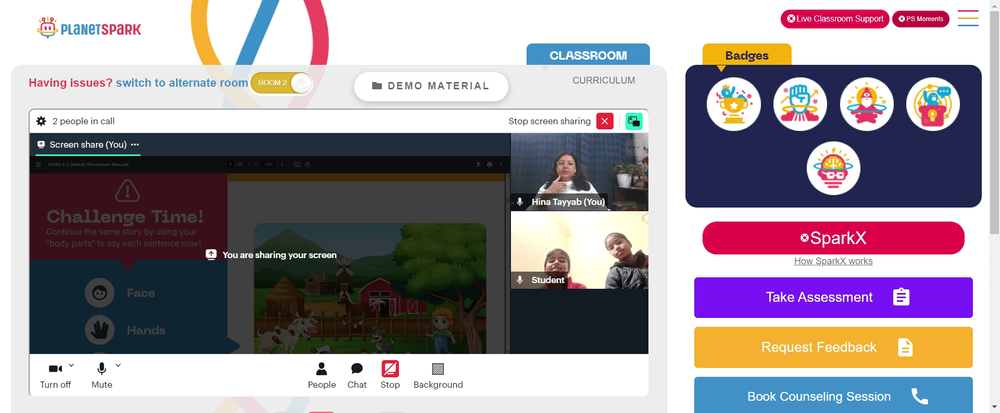
Task: Click red X to stop screen sharing
Action: [605, 121]
